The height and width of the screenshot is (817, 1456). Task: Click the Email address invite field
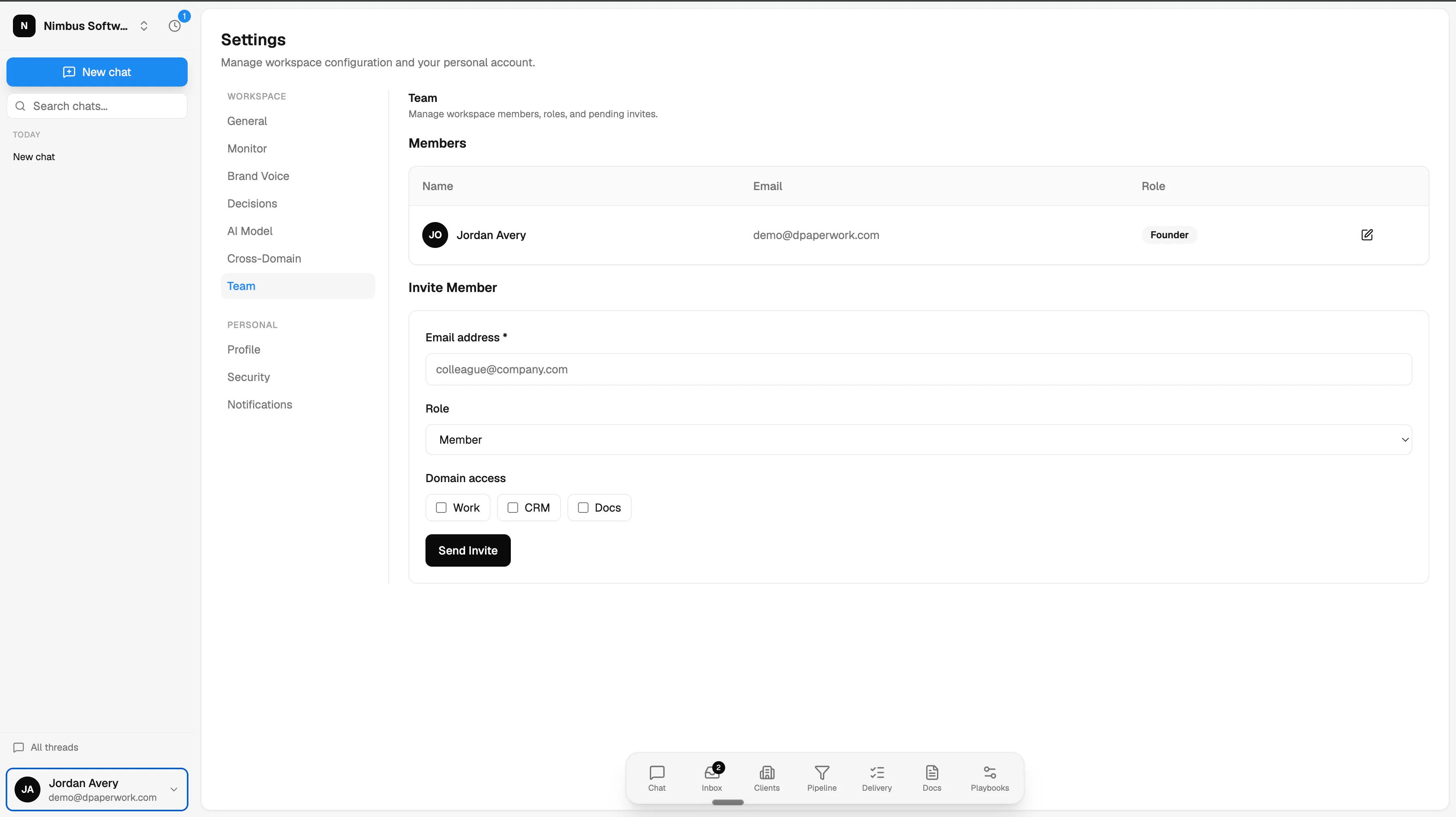[918, 369]
